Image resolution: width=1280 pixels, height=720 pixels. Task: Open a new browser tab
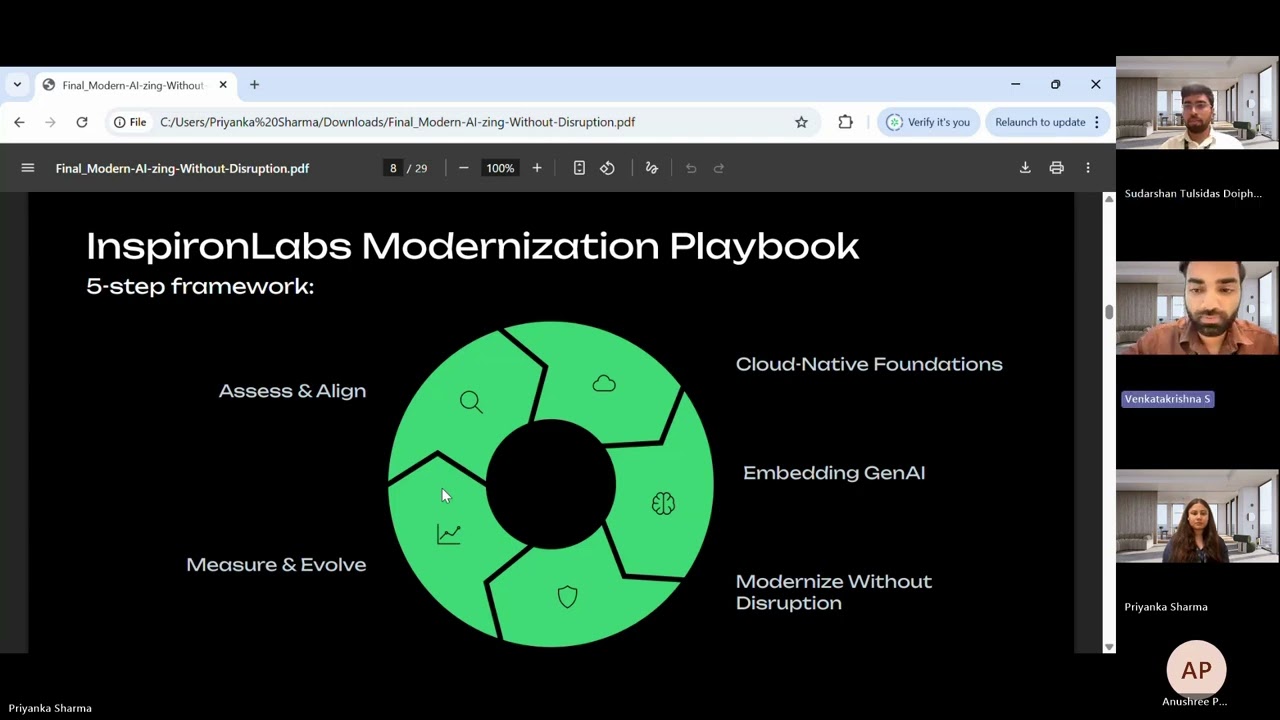coord(254,85)
